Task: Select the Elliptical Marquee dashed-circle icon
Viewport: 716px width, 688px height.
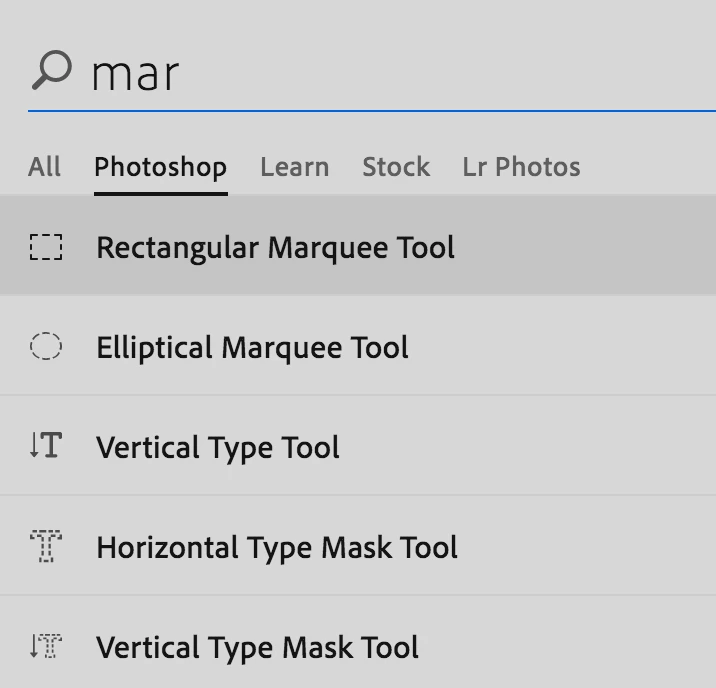Action: point(46,347)
